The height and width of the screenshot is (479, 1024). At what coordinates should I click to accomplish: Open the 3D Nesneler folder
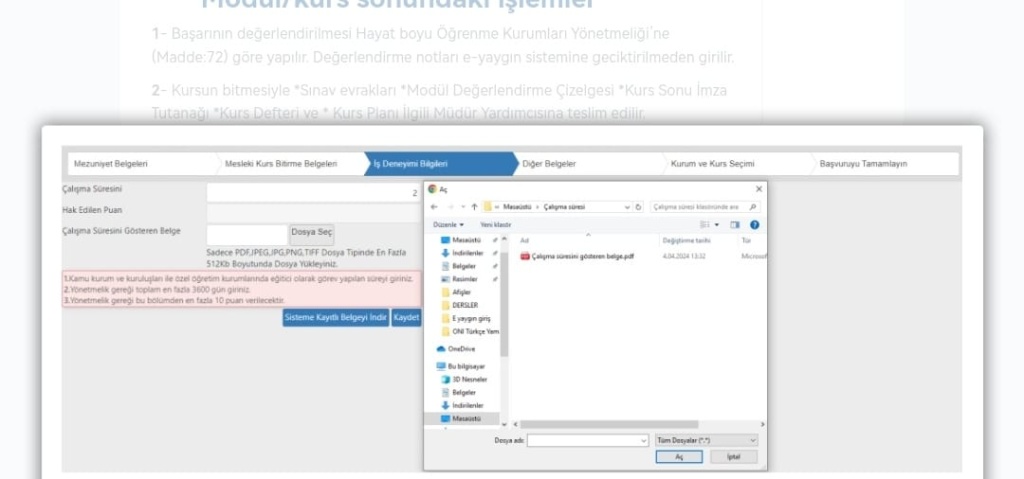pyautogui.click(x=468, y=380)
